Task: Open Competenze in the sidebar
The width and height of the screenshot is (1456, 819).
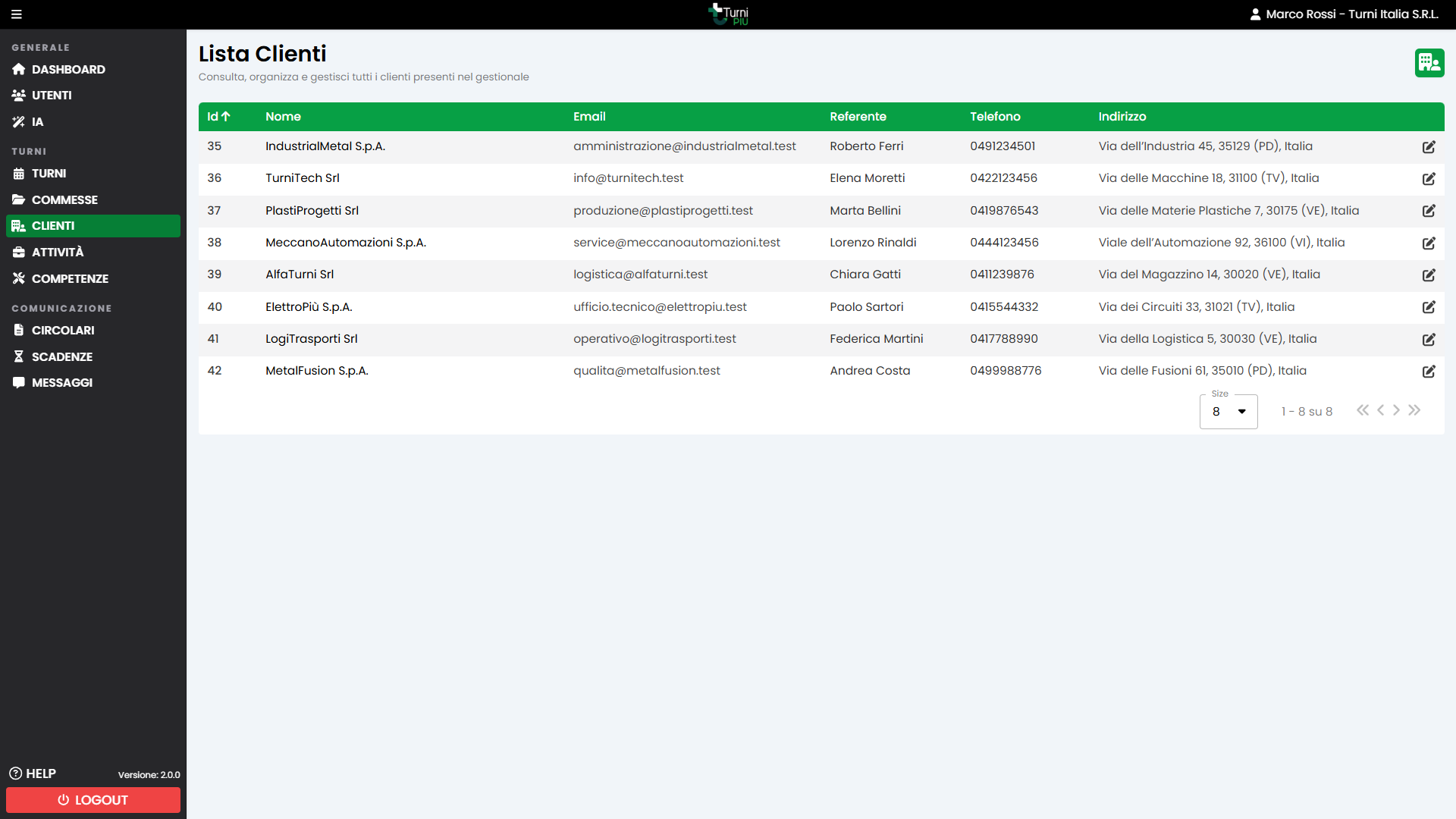Action: coord(93,279)
